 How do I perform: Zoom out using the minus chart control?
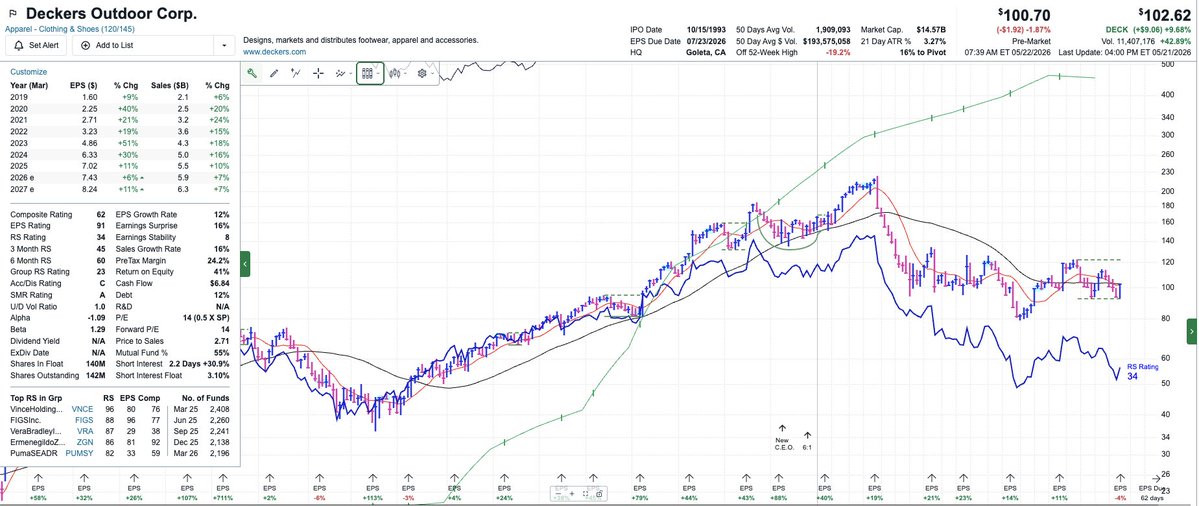tap(558, 494)
